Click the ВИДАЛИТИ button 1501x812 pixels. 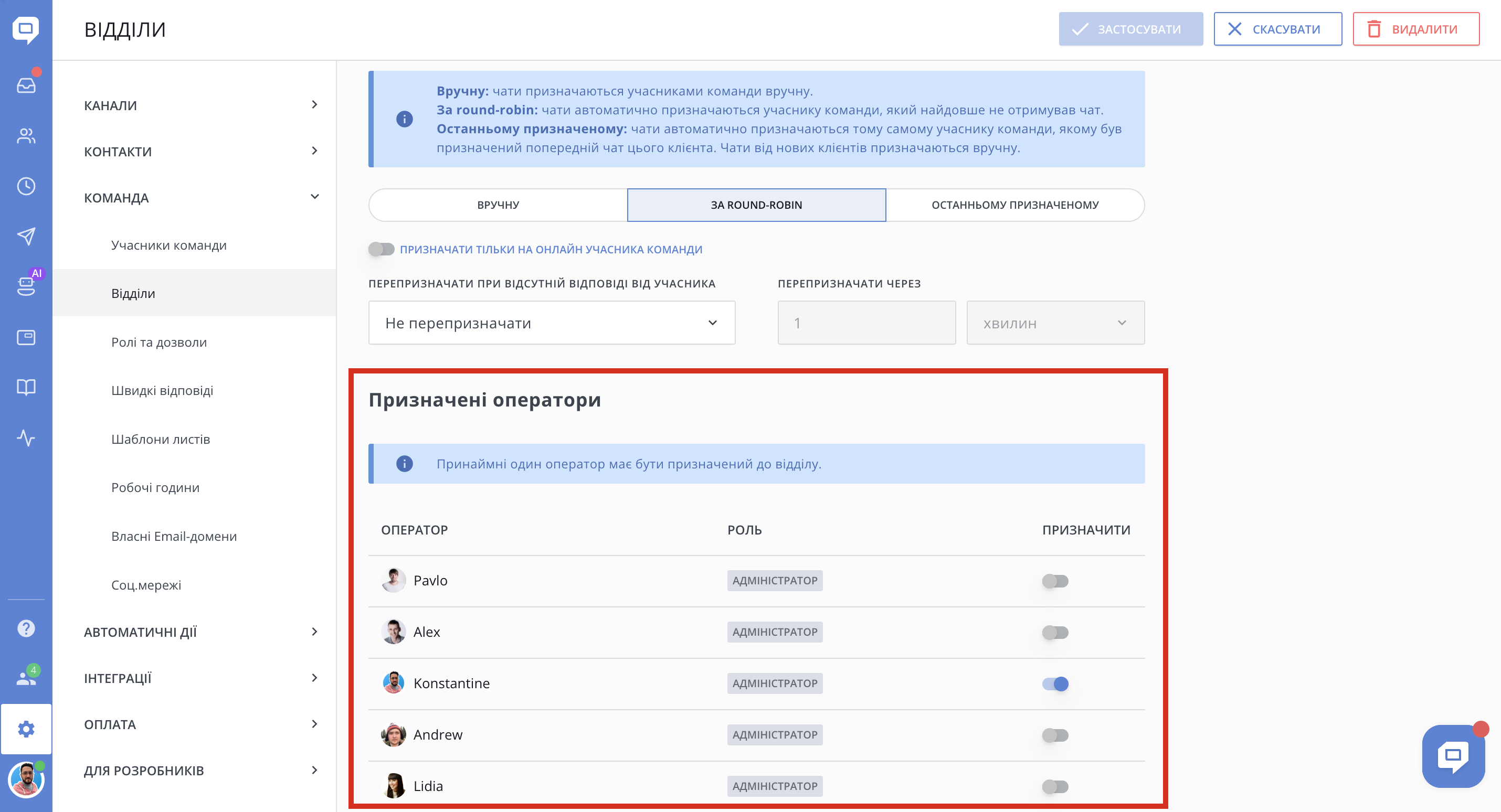(1415, 29)
